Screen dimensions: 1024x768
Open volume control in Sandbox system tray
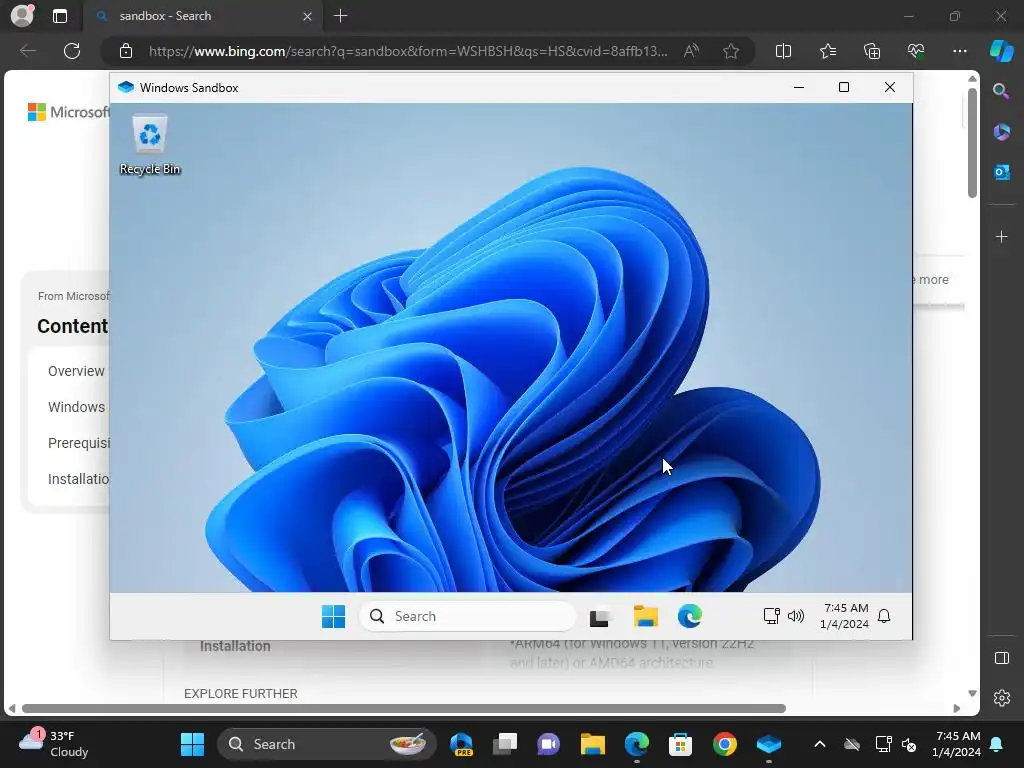796,616
